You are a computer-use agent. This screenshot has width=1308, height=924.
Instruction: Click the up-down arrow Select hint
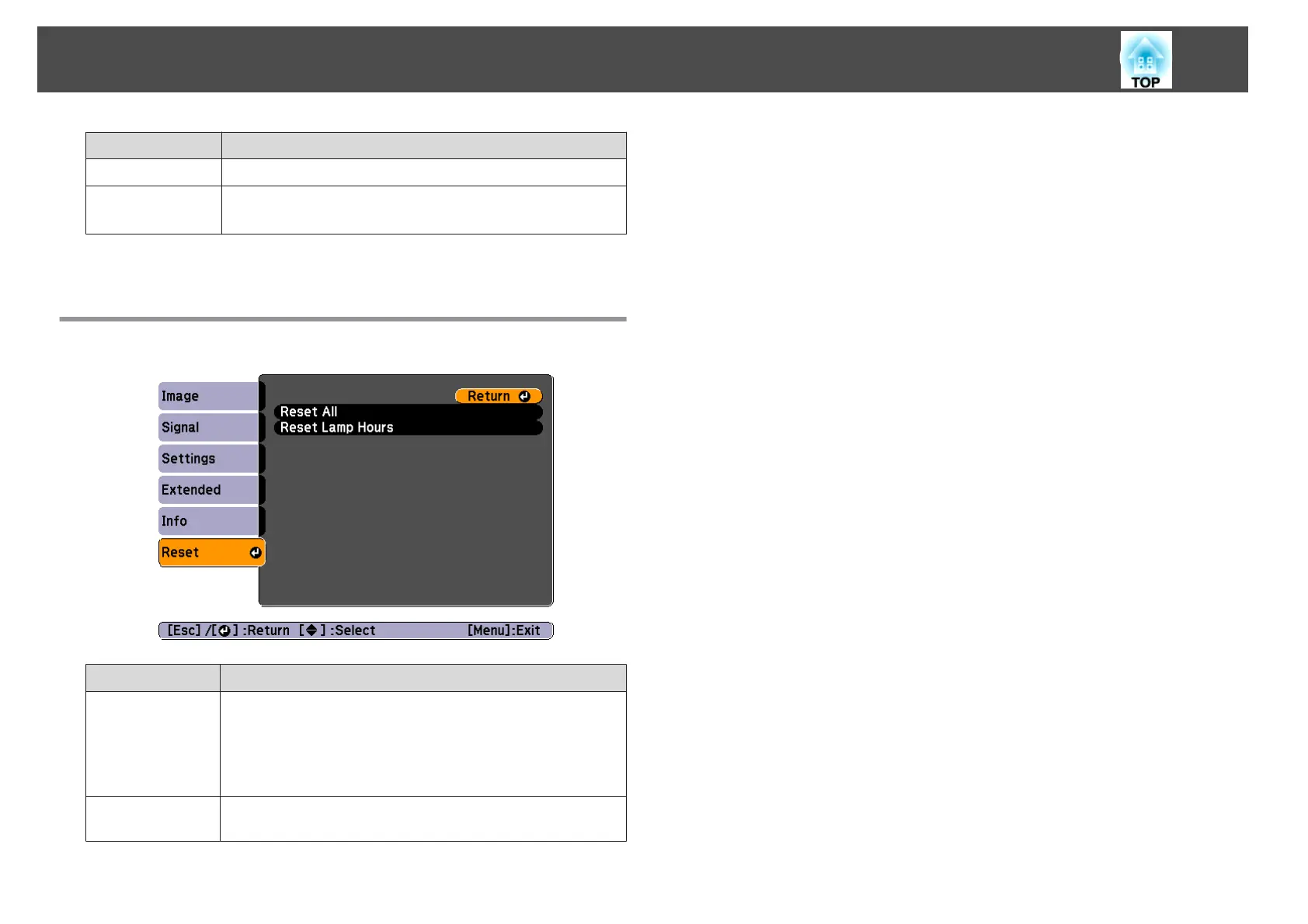(337, 630)
